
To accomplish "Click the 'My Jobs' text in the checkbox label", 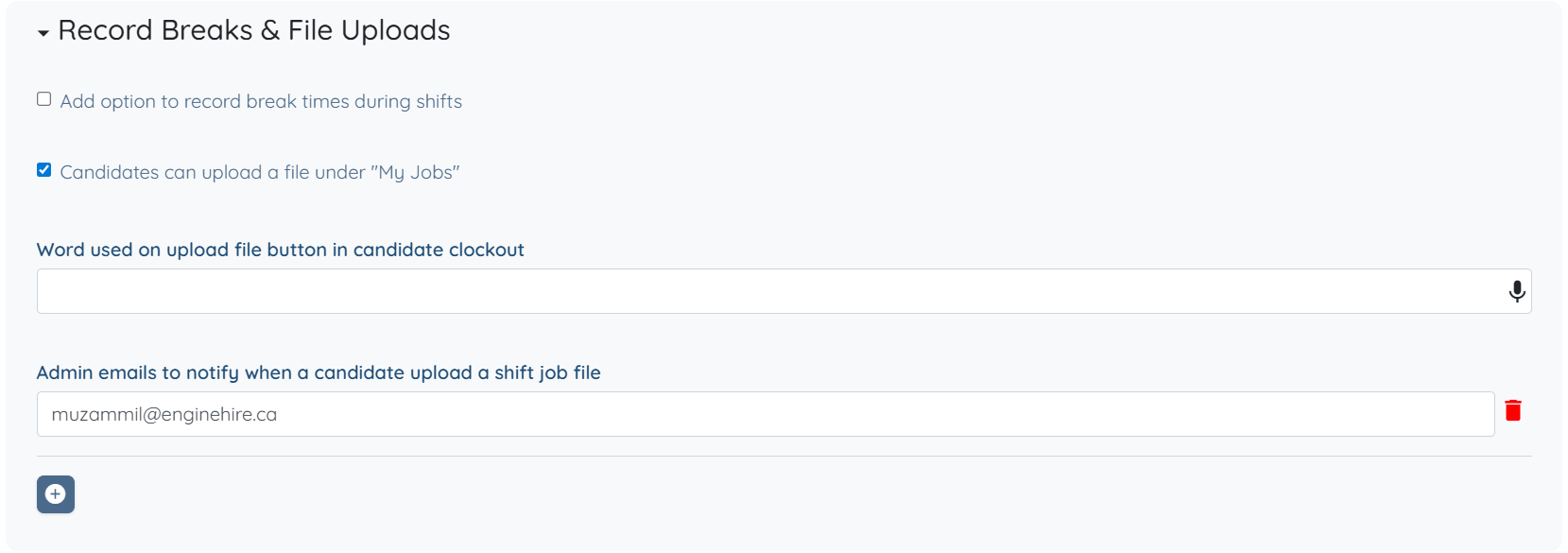I will click(x=417, y=172).
